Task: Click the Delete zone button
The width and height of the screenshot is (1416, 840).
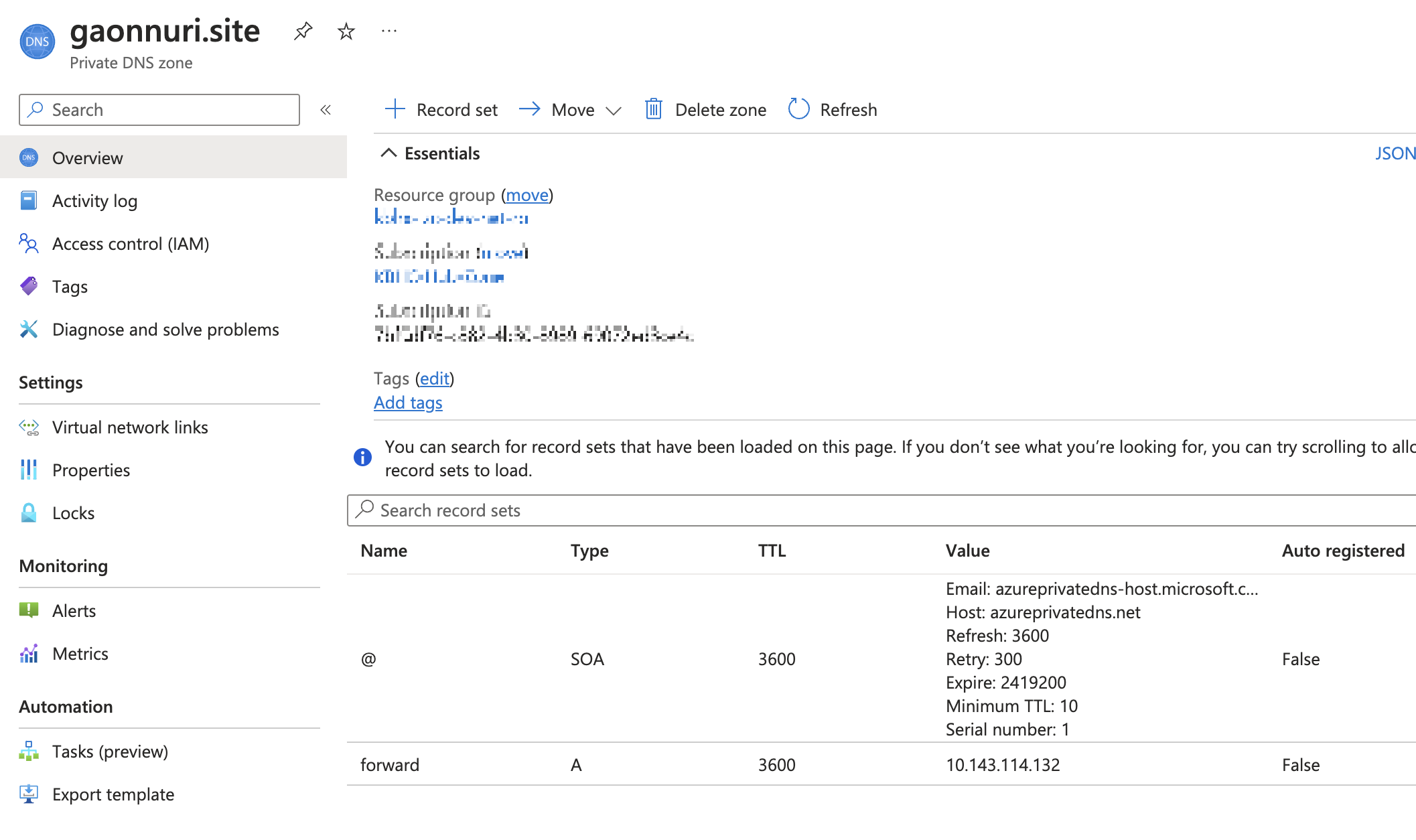Action: click(x=705, y=109)
